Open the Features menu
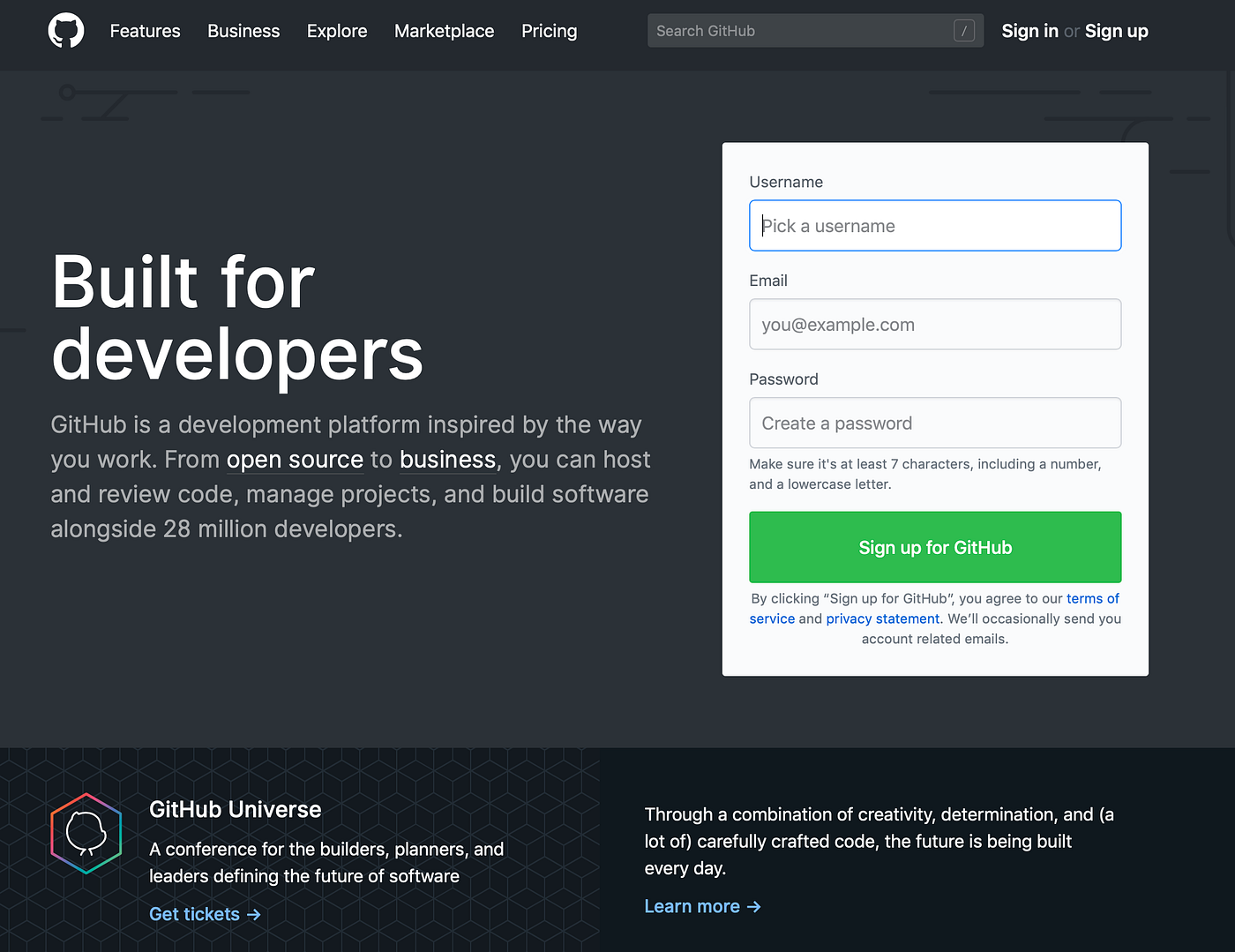Screen dimensions: 1235x952 coord(145,31)
